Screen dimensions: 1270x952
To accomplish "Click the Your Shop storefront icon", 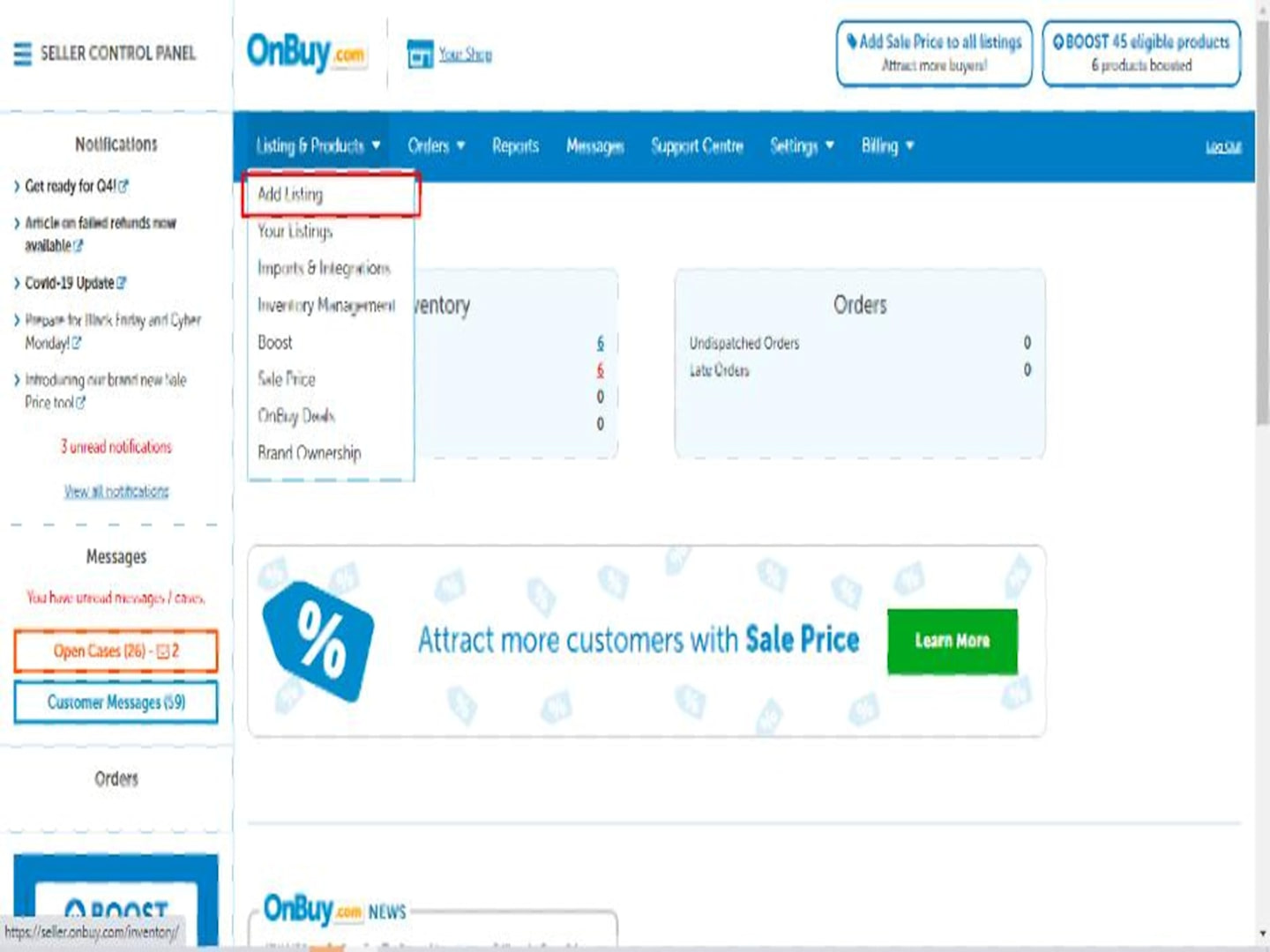I will [x=421, y=54].
